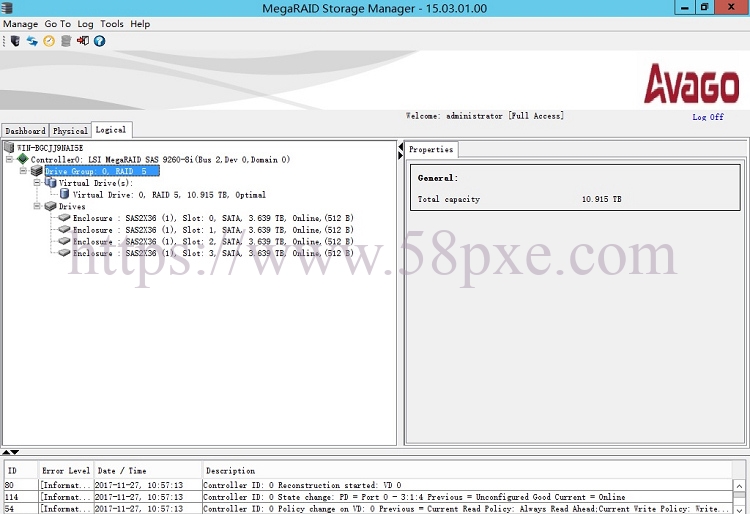Screen dimensions: 750x514
Task: Click the right expand arrow on pane divider
Action: click(400, 155)
